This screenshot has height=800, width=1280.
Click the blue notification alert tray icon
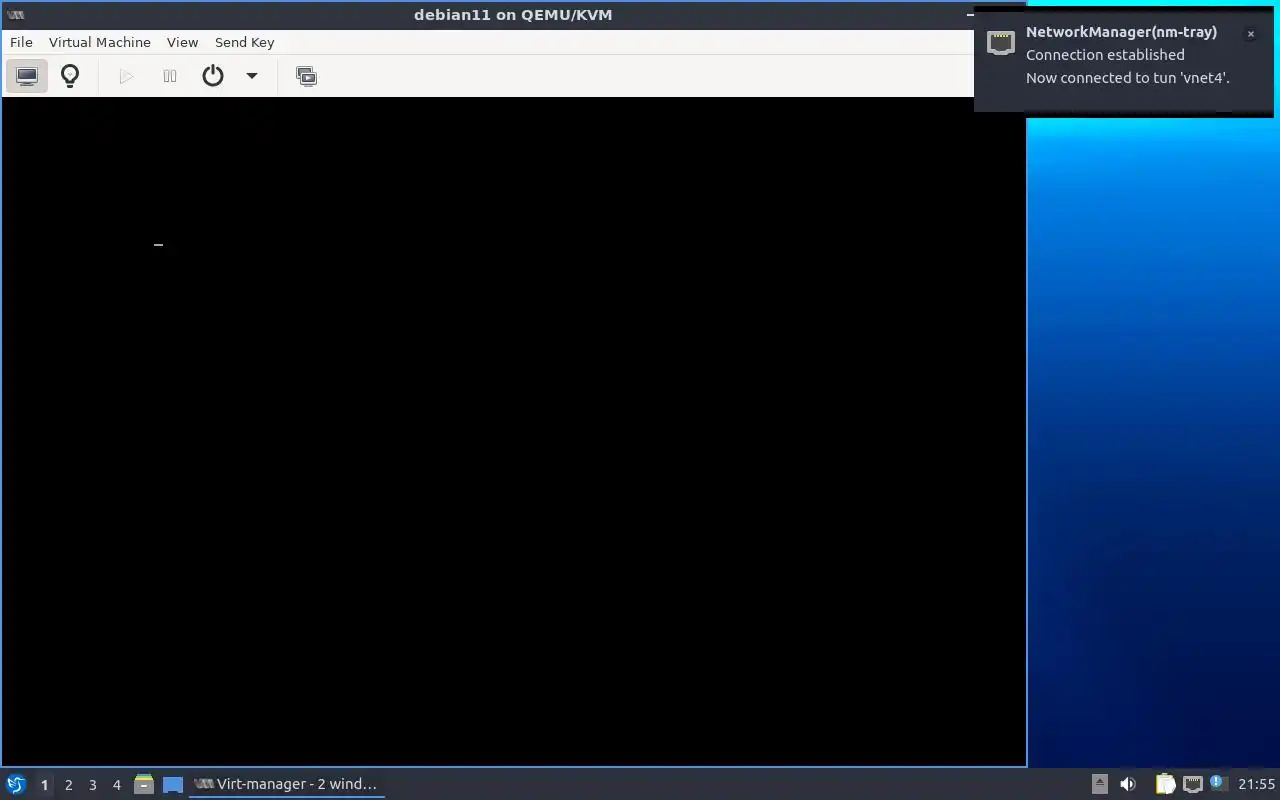pyautogui.click(x=1217, y=783)
